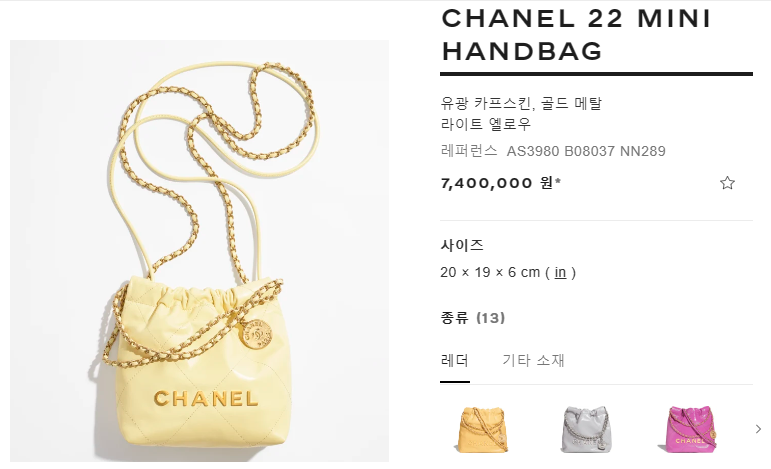Click the 7,400,000 원 price
771x469 pixels.
click(x=501, y=183)
